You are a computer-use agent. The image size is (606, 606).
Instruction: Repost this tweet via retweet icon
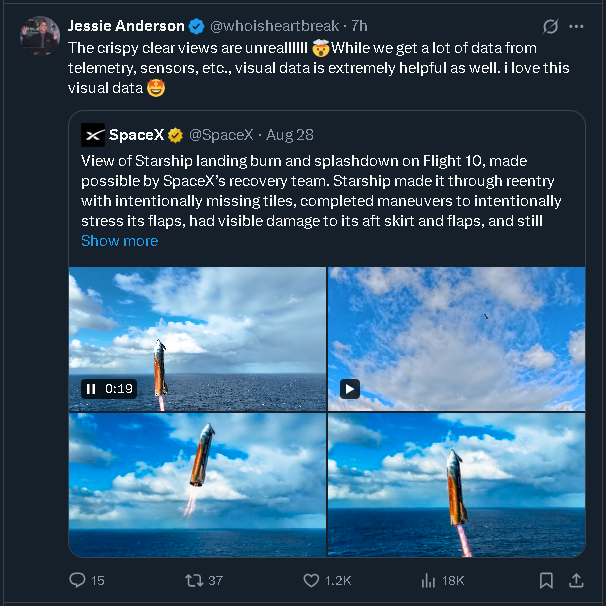[x=195, y=580]
